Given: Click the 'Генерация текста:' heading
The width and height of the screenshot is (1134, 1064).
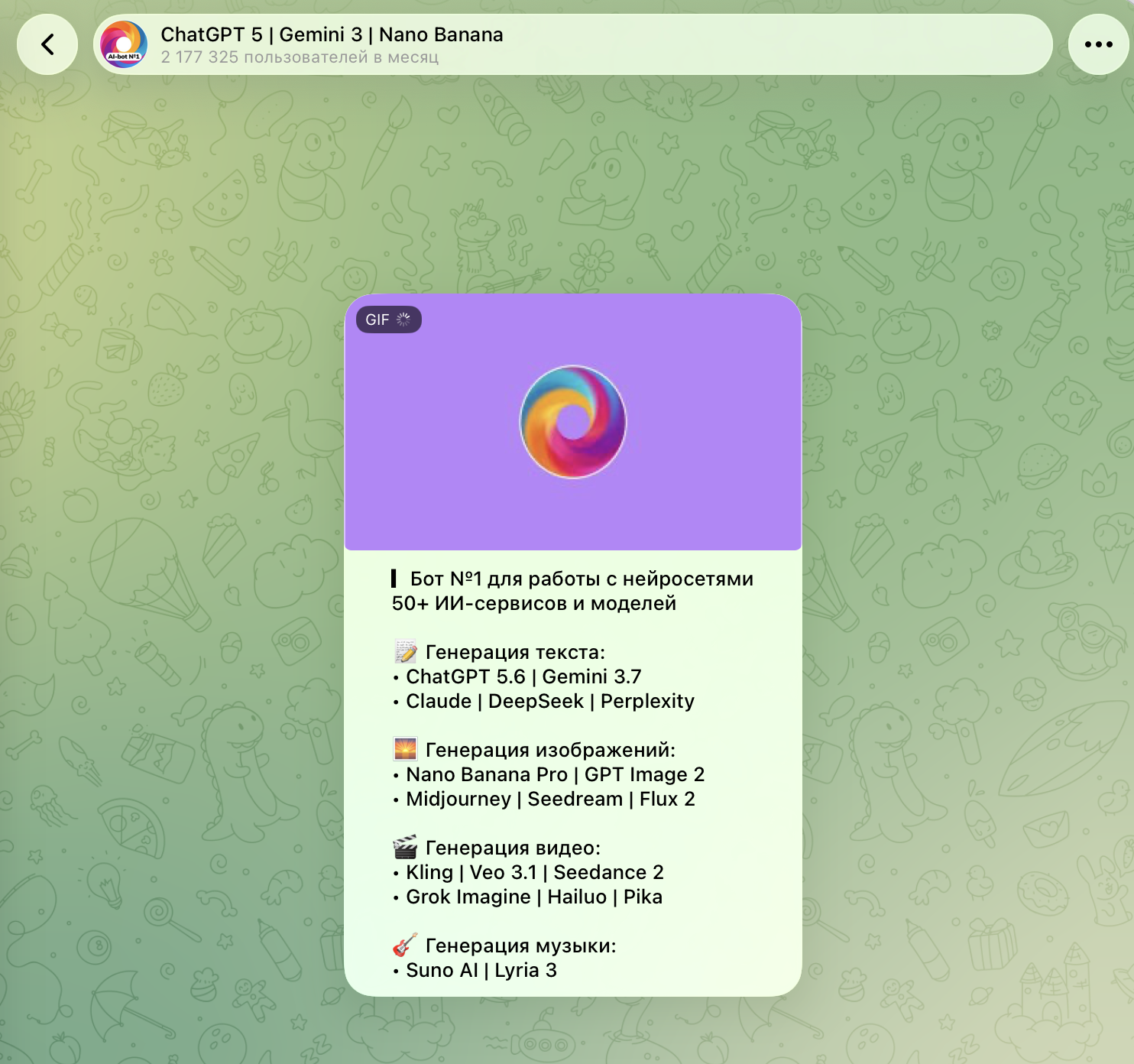Looking at the screenshot, I should point(515,652).
